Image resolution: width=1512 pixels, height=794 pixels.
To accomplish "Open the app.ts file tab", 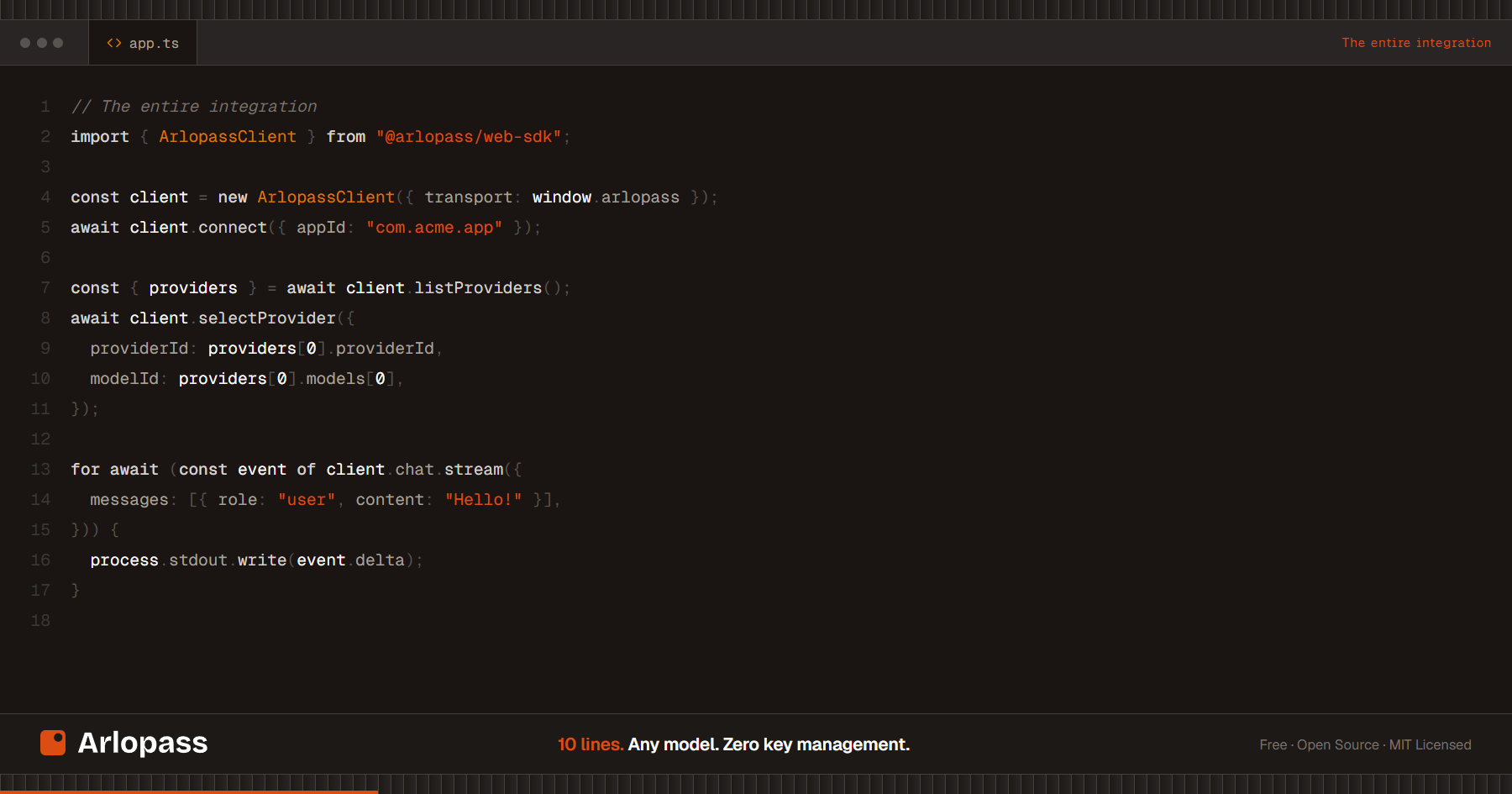I will pos(143,43).
